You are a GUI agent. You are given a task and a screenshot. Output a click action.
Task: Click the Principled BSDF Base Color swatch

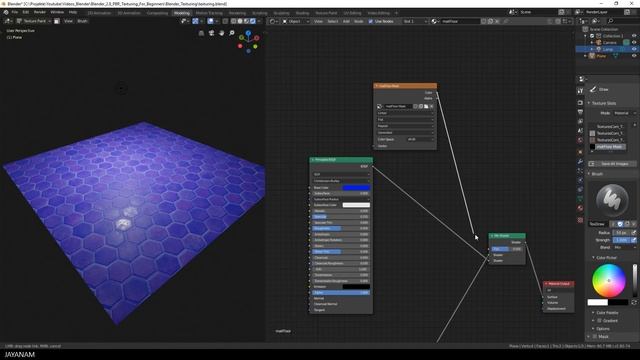coord(356,187)
